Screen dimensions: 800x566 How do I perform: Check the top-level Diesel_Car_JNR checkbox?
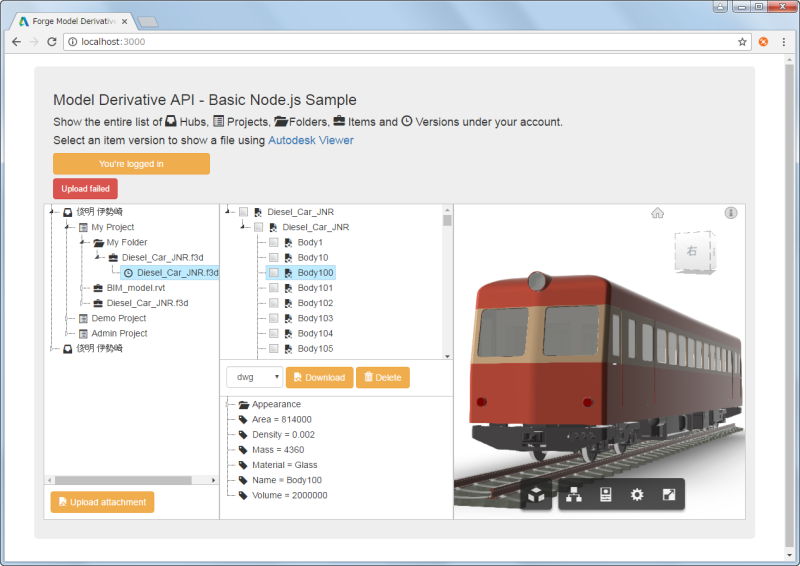pyautogui.click(x=243, y=212)
